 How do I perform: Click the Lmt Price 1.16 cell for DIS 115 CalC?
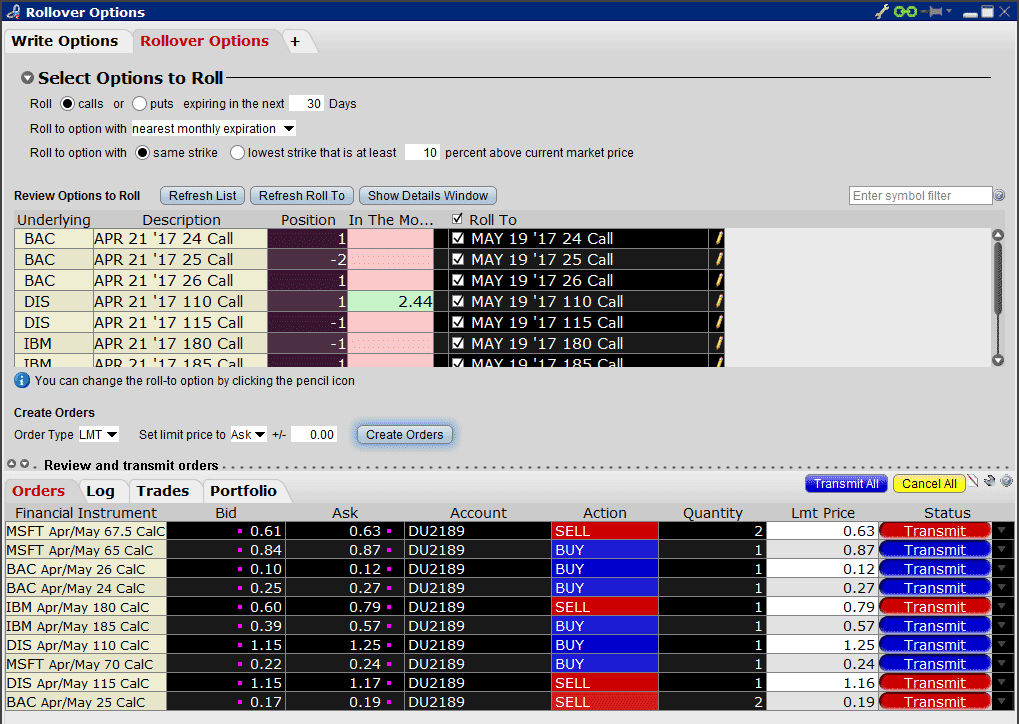(822, 683)
